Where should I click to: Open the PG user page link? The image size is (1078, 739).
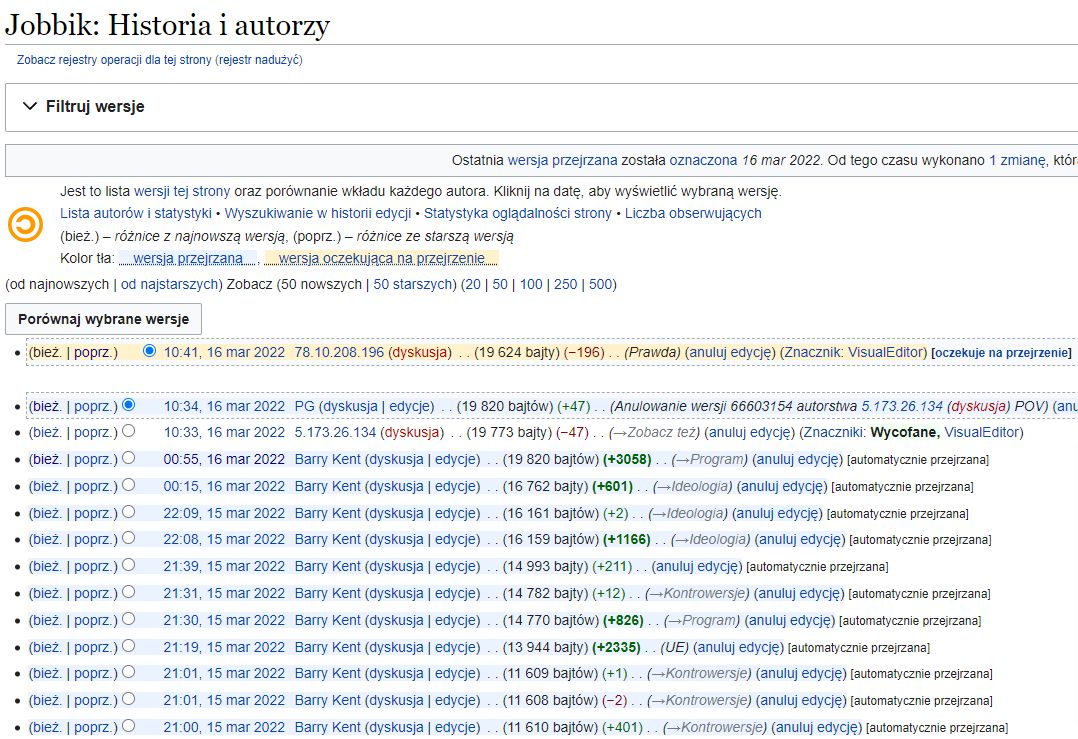click(x=305, y=406)
